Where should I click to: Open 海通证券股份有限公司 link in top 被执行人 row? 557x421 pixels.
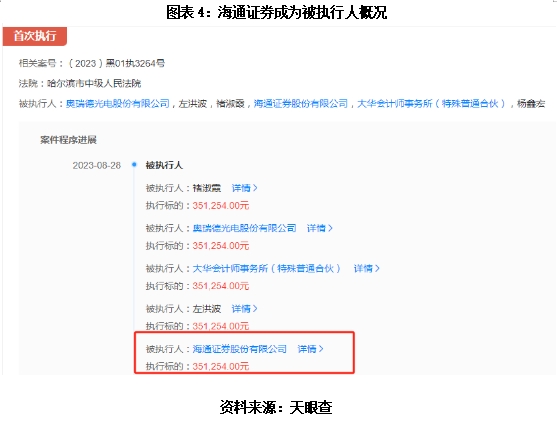pyautogui.click(x=301, y=104)
